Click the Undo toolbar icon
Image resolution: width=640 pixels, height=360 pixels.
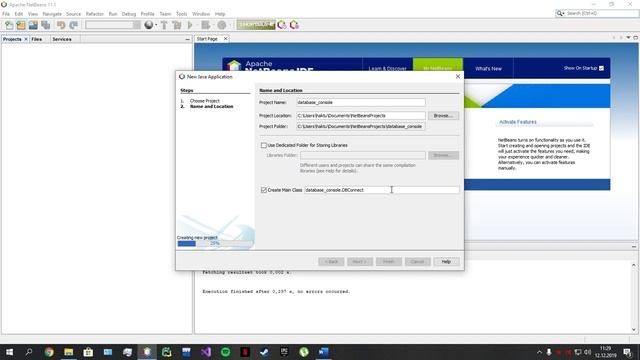click(x=61, y=25)
